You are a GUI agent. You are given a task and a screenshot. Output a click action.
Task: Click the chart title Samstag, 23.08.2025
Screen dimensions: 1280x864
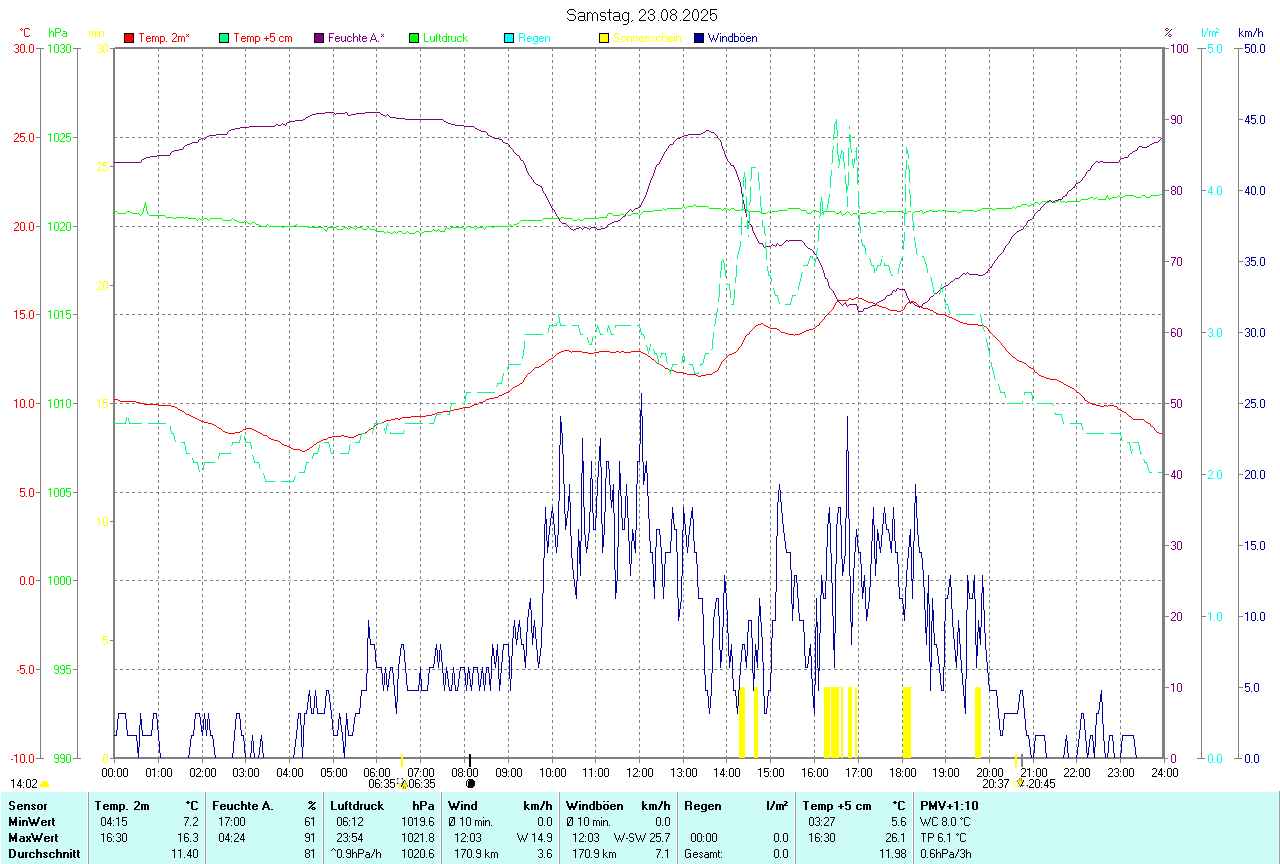tap(641, 15)
